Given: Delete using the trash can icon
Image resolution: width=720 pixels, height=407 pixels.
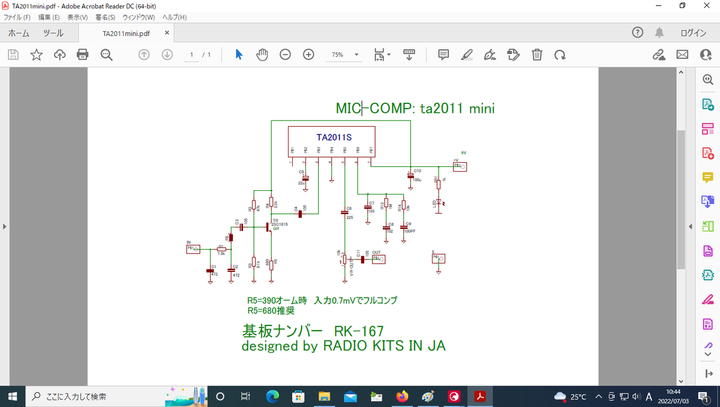Looking at the screenshot, I should point(537,54).
